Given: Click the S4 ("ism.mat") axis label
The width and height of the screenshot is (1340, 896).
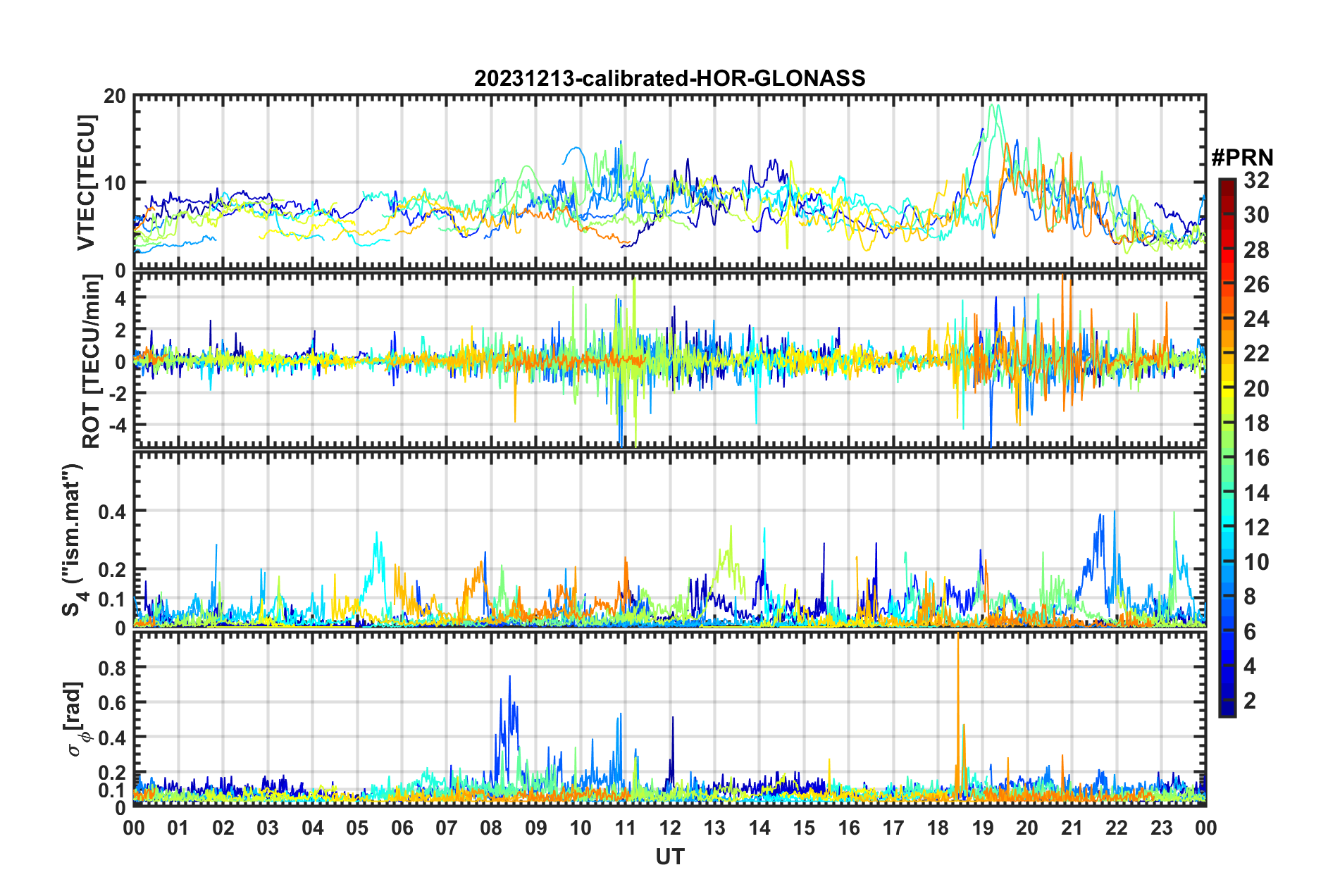Looking at the screenshot, I should [x=74, y=540].
